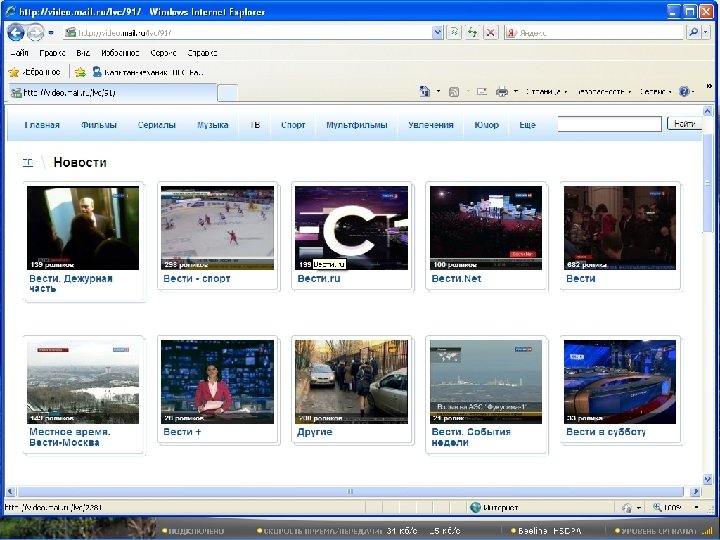The image size is (720, 540).
Task: Open the Print icon dropdown arrow
Action: pyautogui.click(x=515, y=91)
